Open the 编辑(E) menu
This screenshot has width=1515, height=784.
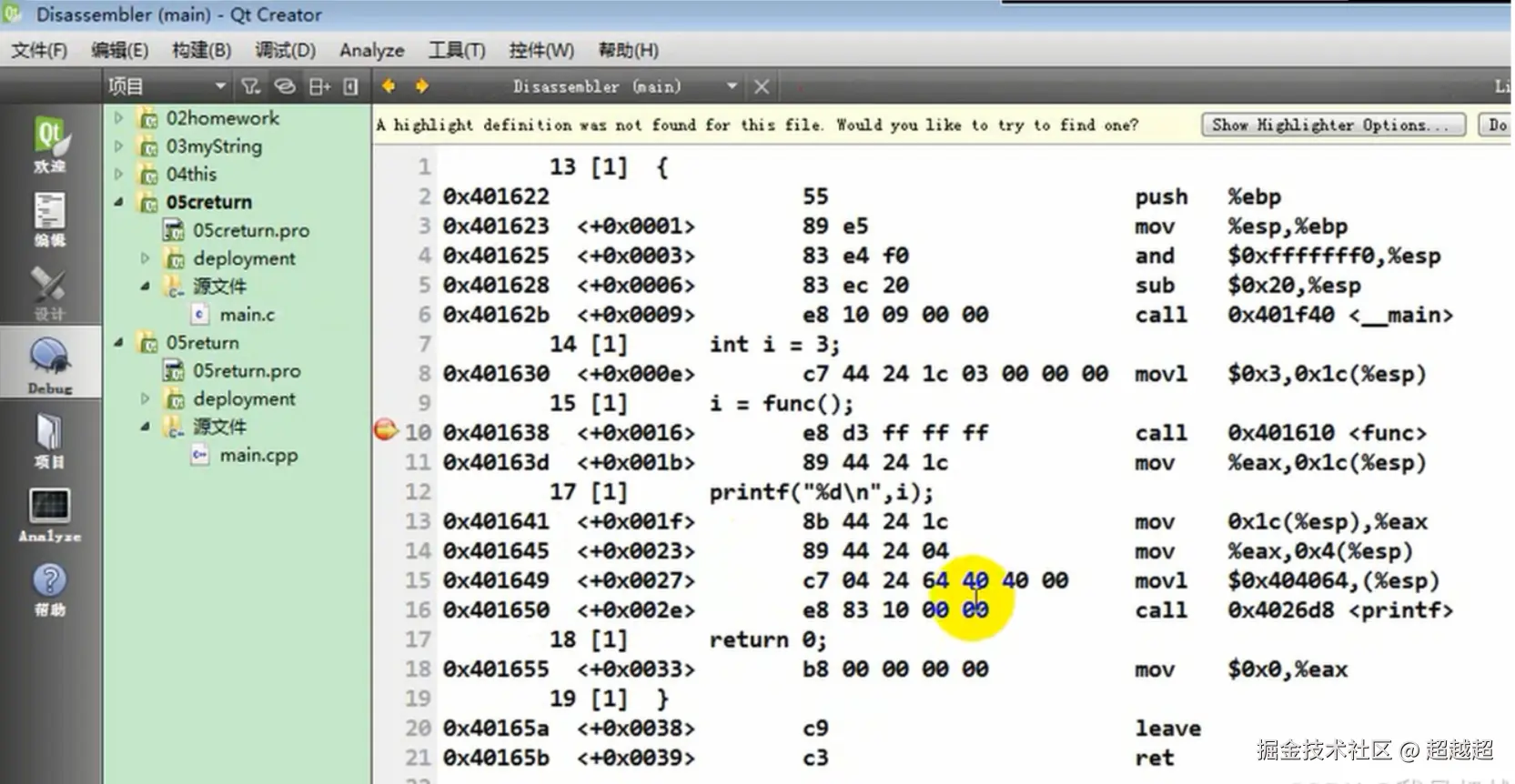(x=119, y=50)
